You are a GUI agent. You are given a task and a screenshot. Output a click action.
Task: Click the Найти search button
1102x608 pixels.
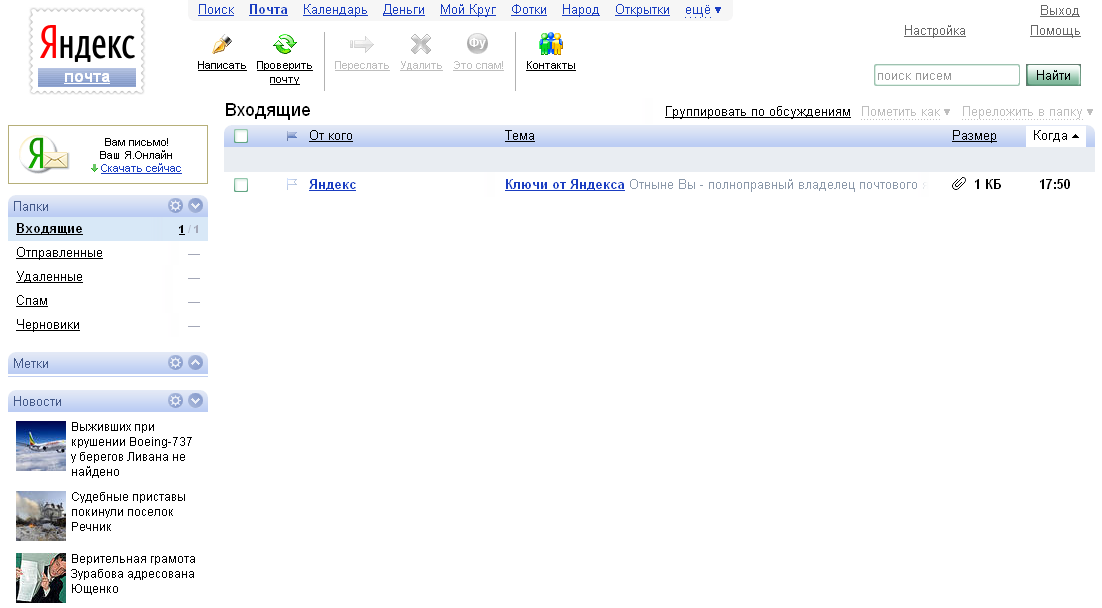[x=1053, y=75]
